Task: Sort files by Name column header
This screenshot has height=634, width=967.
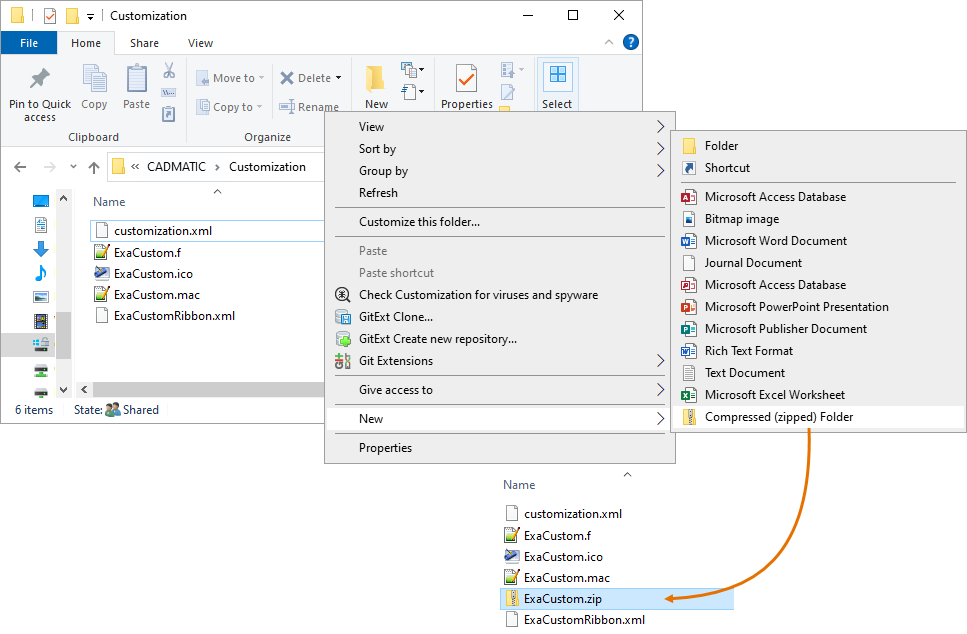Action: pyautogui.click(x=109, y=202)
